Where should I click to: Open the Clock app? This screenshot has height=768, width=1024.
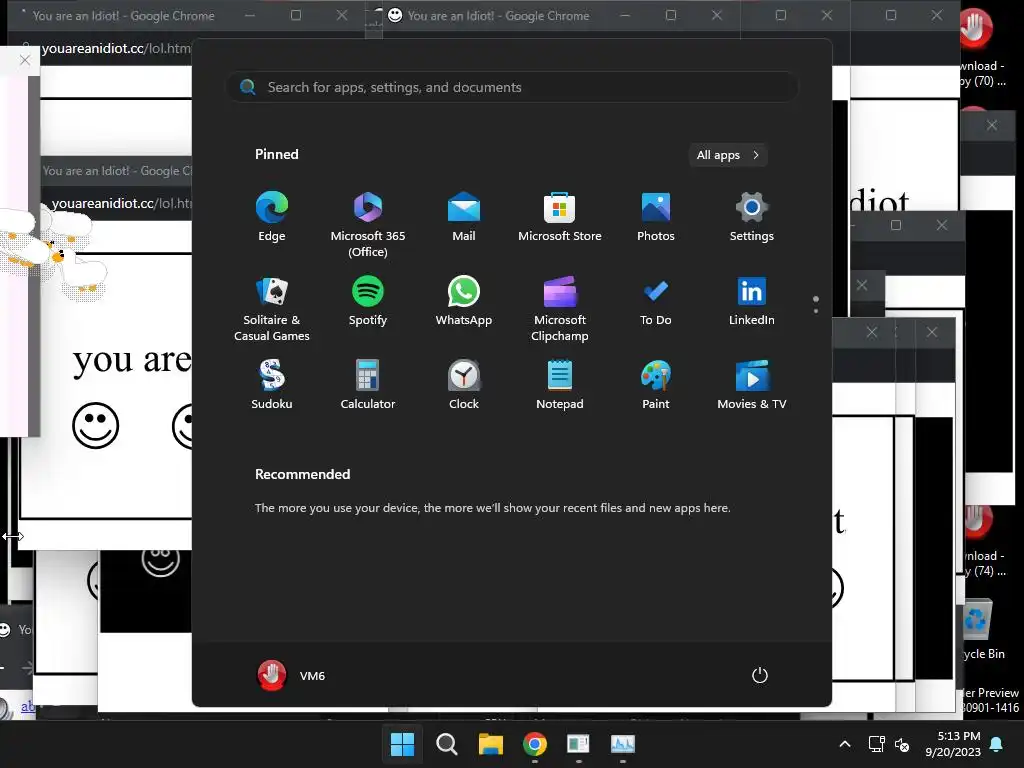coord(464,385)
